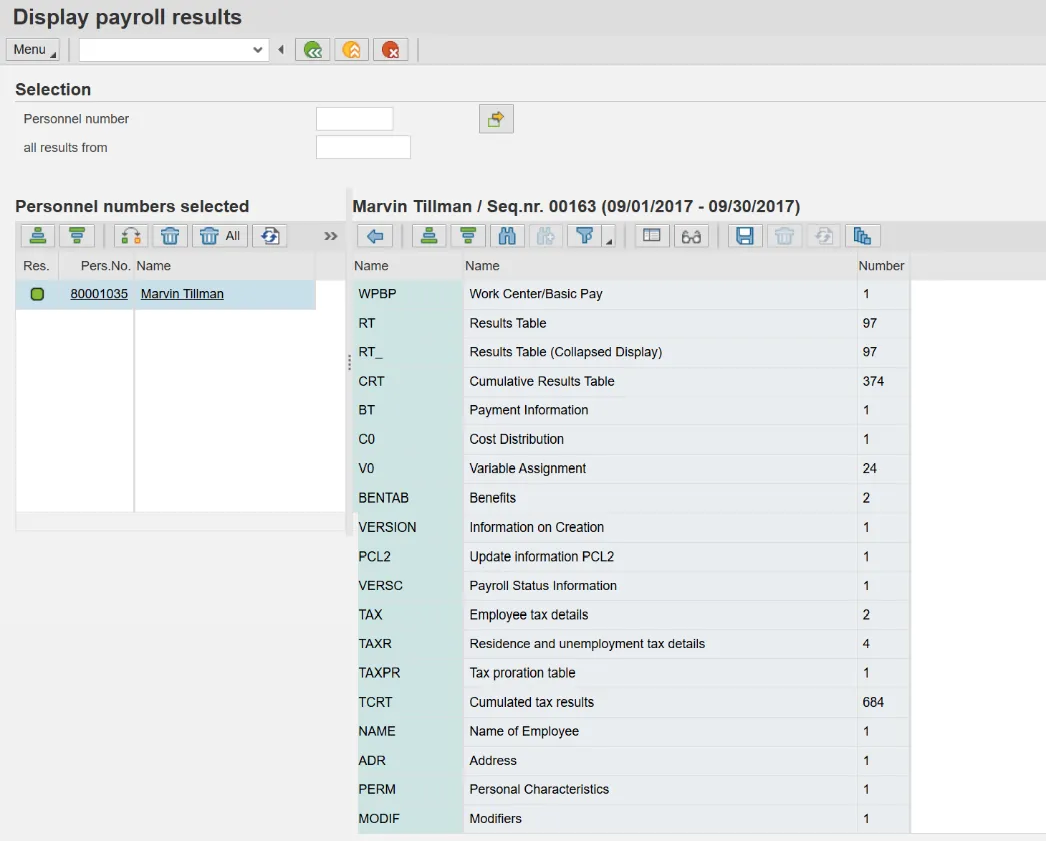Click the Marvin Tillman name link
The image size is (1046, 841).
click(182, 294)
